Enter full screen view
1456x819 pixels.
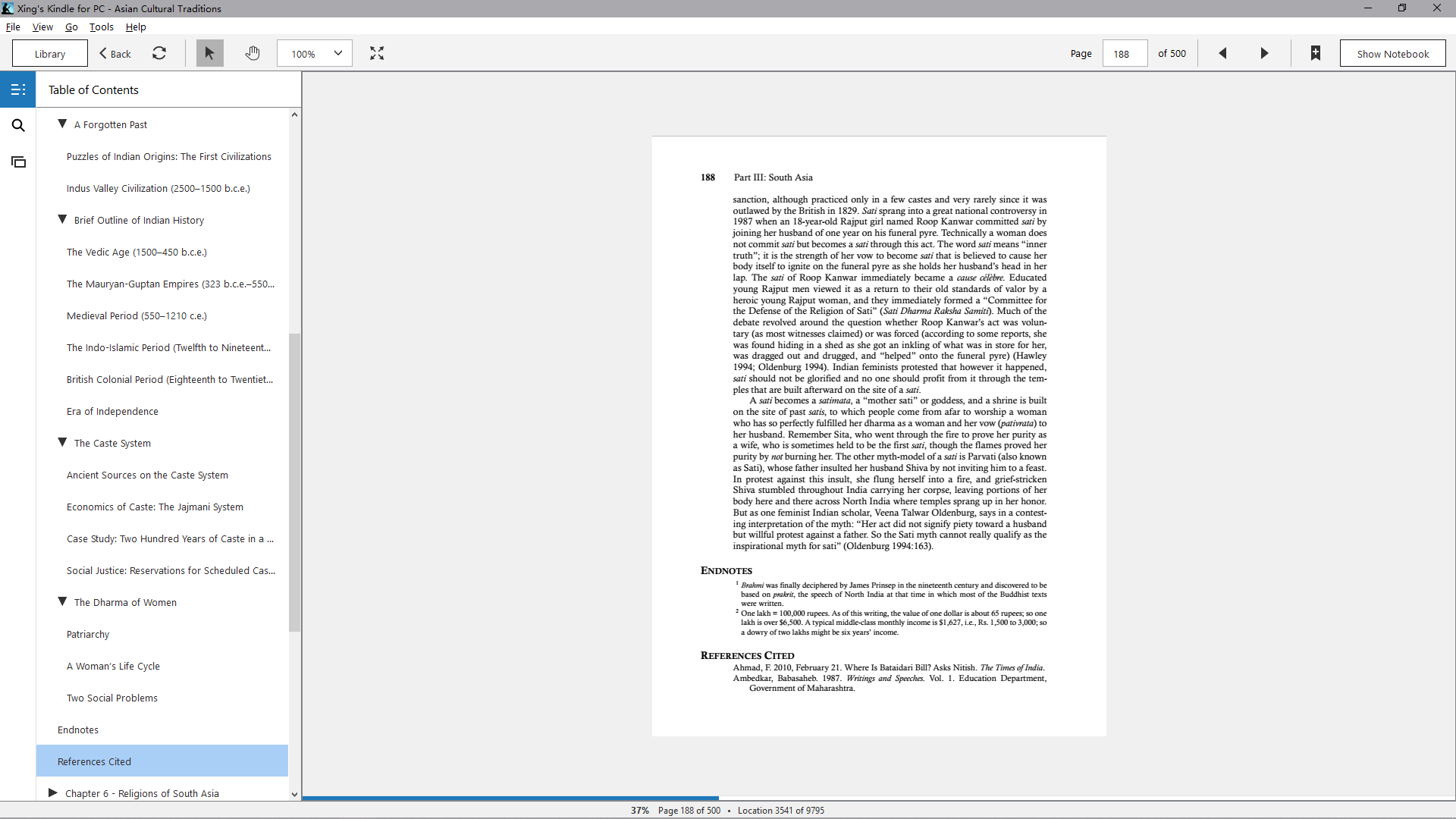pyautogui.click(x=377, y=53)
